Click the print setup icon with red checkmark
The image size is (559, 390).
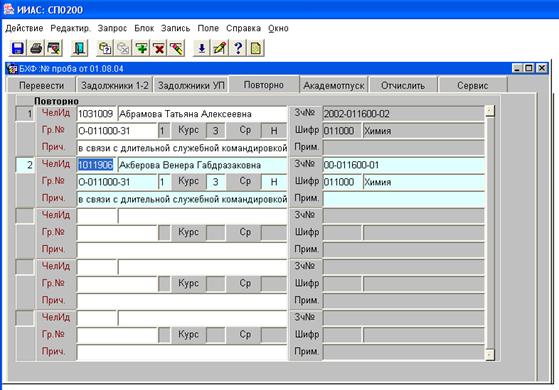54,48
